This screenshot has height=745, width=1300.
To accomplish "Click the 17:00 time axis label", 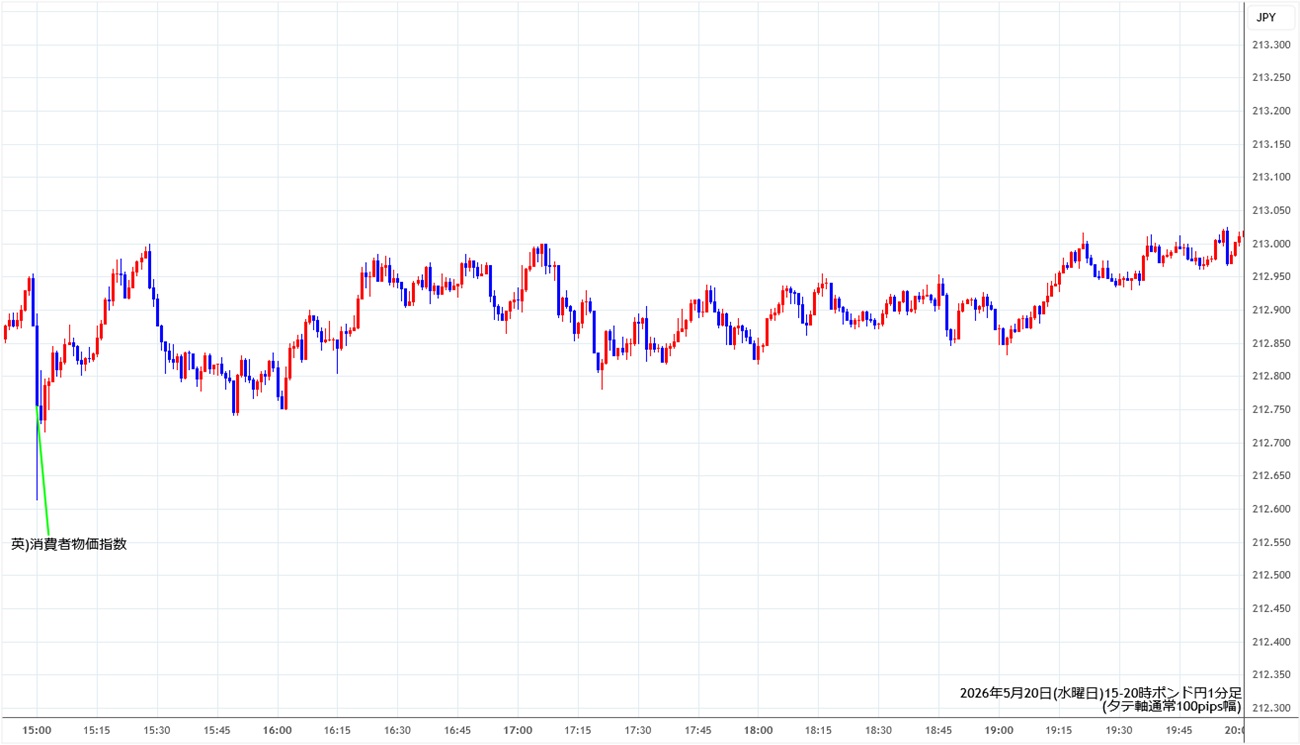I will point(518,730).
